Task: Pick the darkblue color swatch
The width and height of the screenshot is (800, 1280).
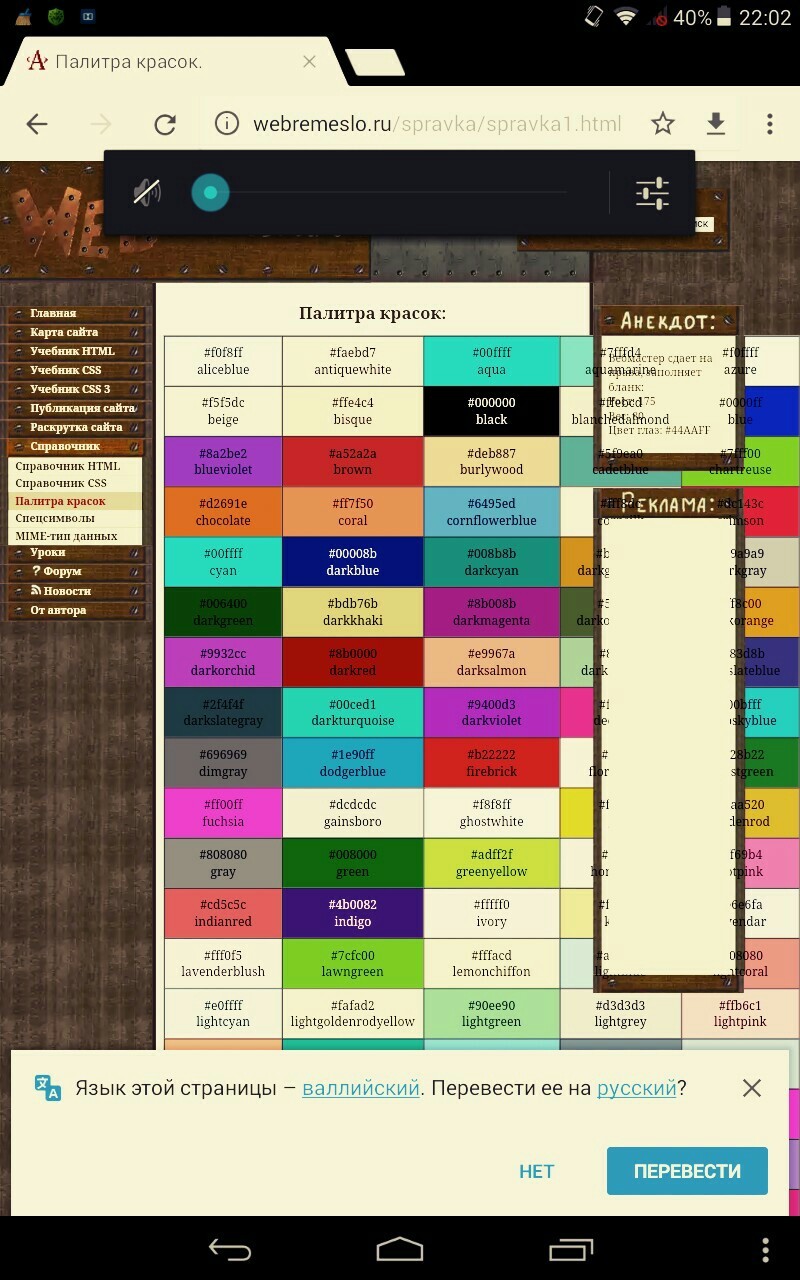Action: tap(353, 562)
